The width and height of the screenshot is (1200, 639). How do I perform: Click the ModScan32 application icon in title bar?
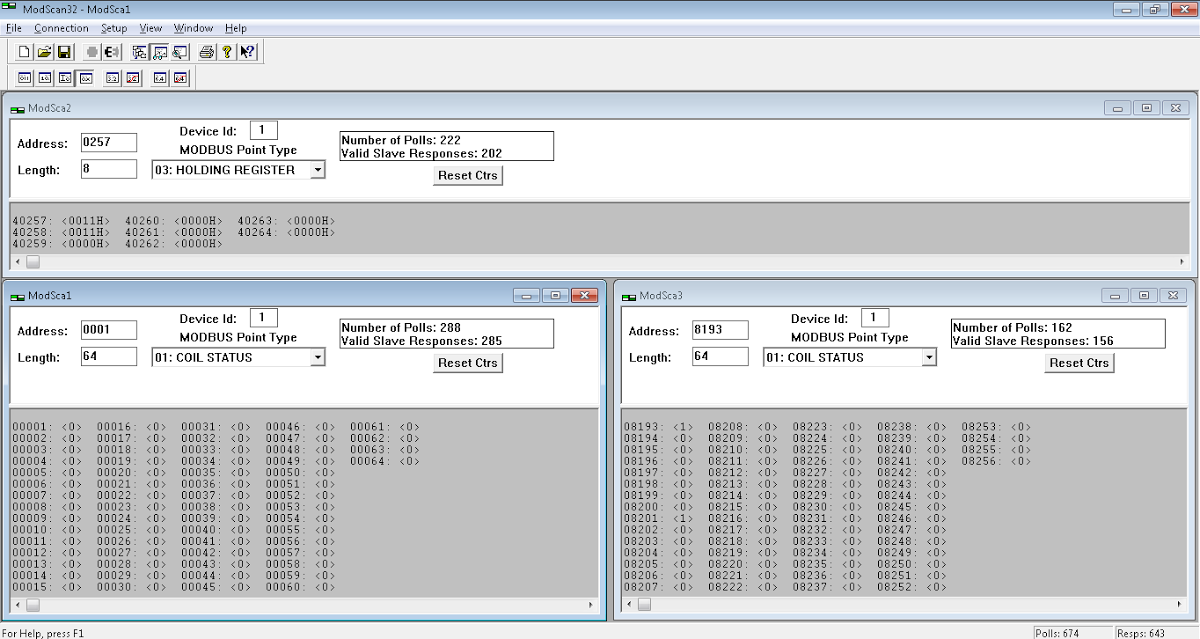point(9,8)
